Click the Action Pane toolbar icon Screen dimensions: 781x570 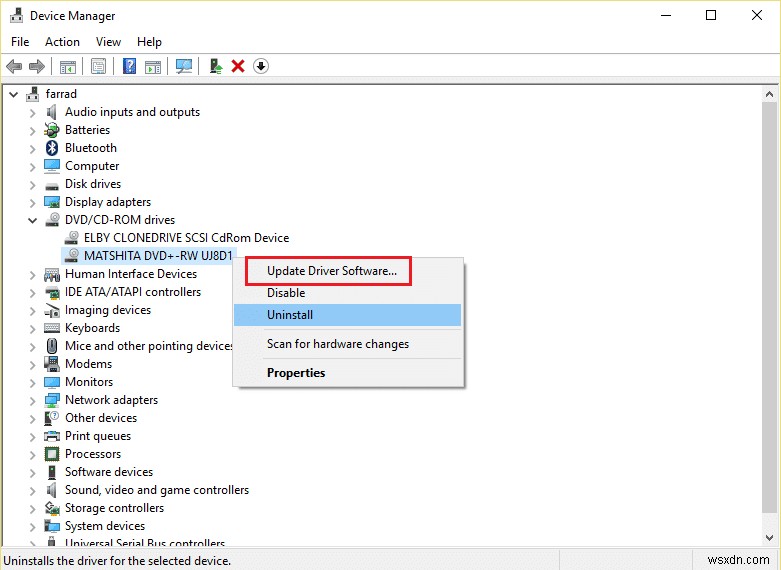(x=153, y=66)
